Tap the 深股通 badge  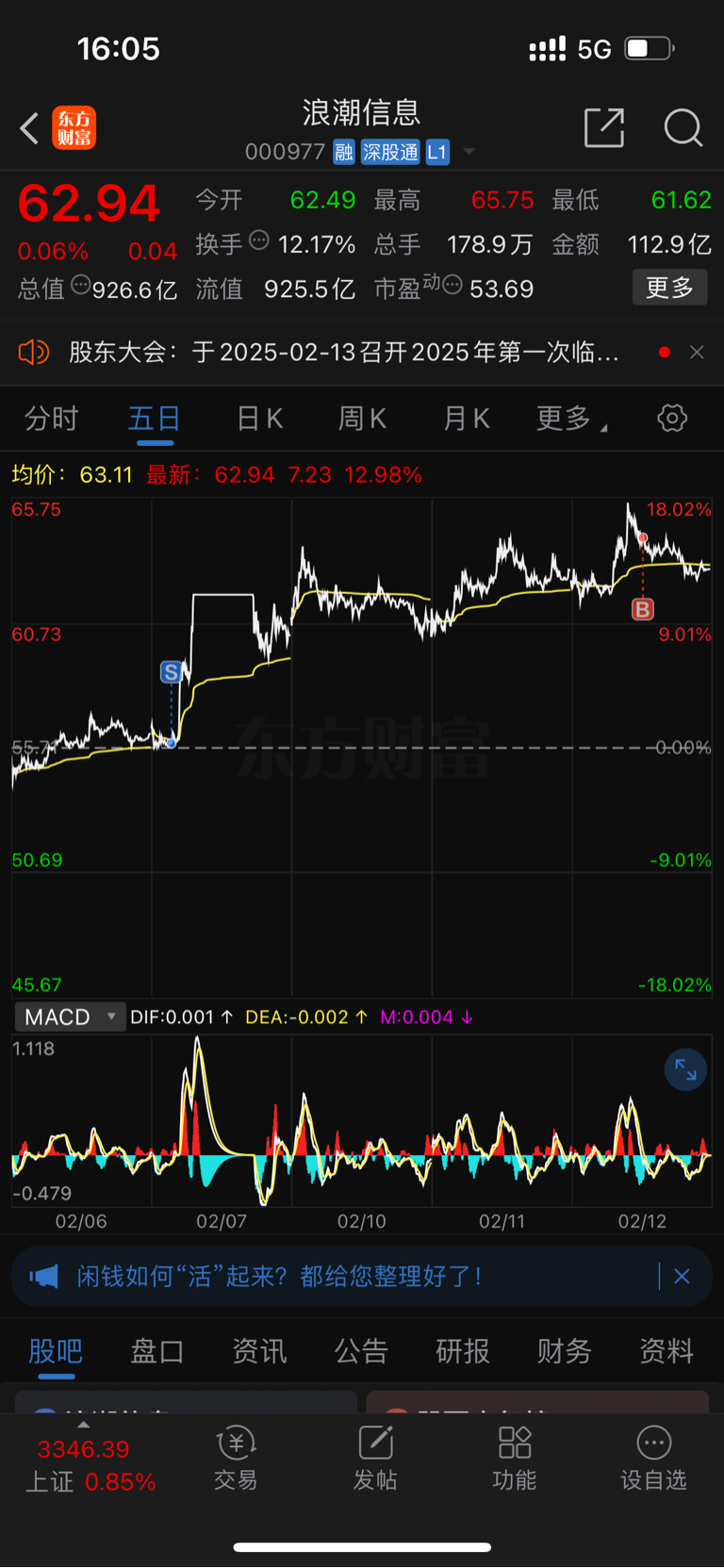tap(390, 152)
